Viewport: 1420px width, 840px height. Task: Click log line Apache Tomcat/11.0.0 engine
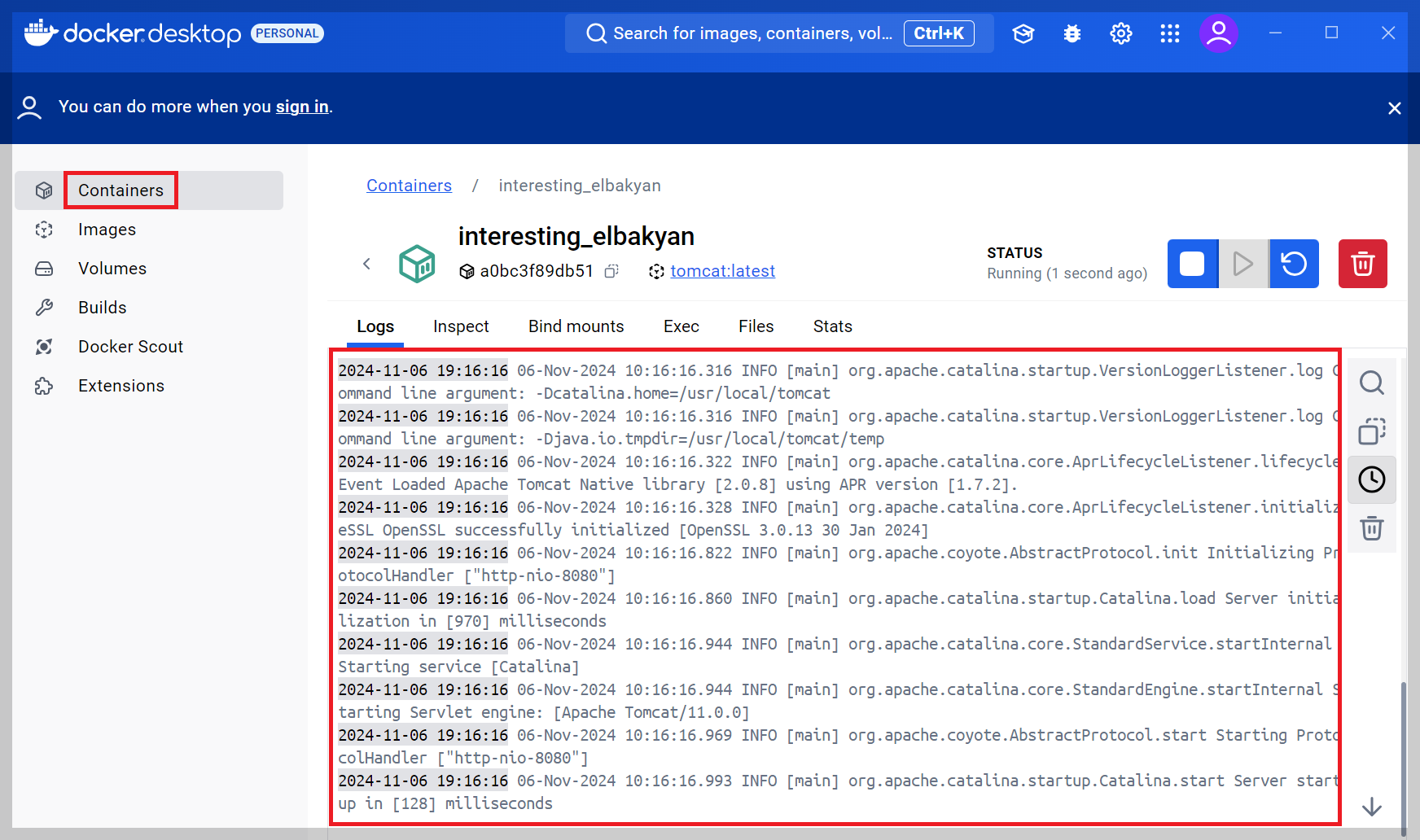click(x=838, y=701)
